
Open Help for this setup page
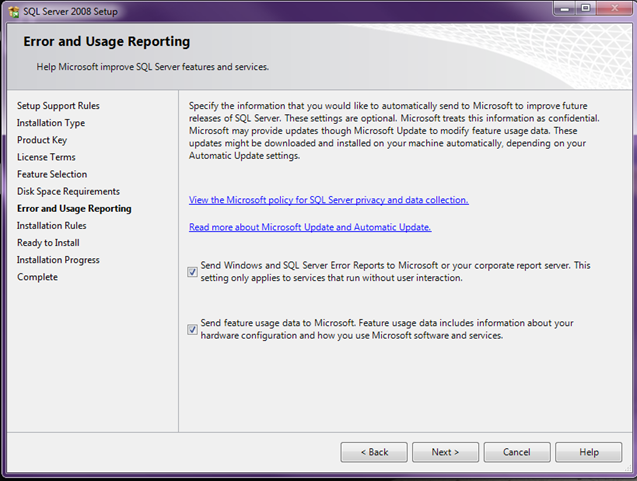pos(589,452)
